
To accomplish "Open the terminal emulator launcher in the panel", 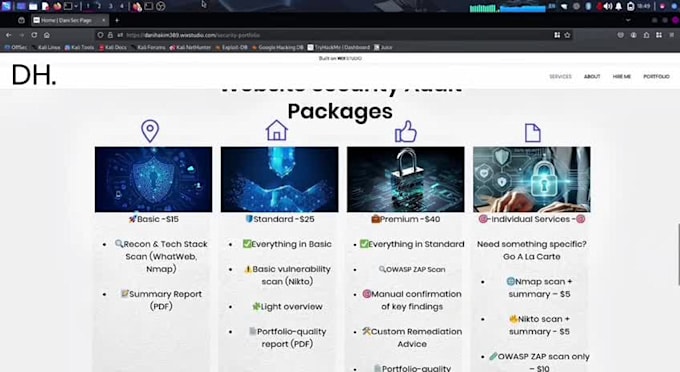I will [x=69, y=7].
